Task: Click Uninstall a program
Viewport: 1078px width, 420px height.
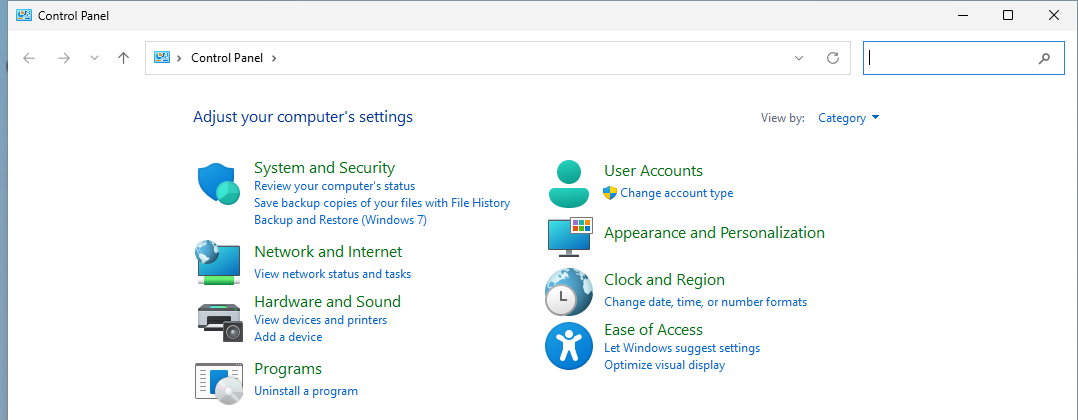Action: 306,392
